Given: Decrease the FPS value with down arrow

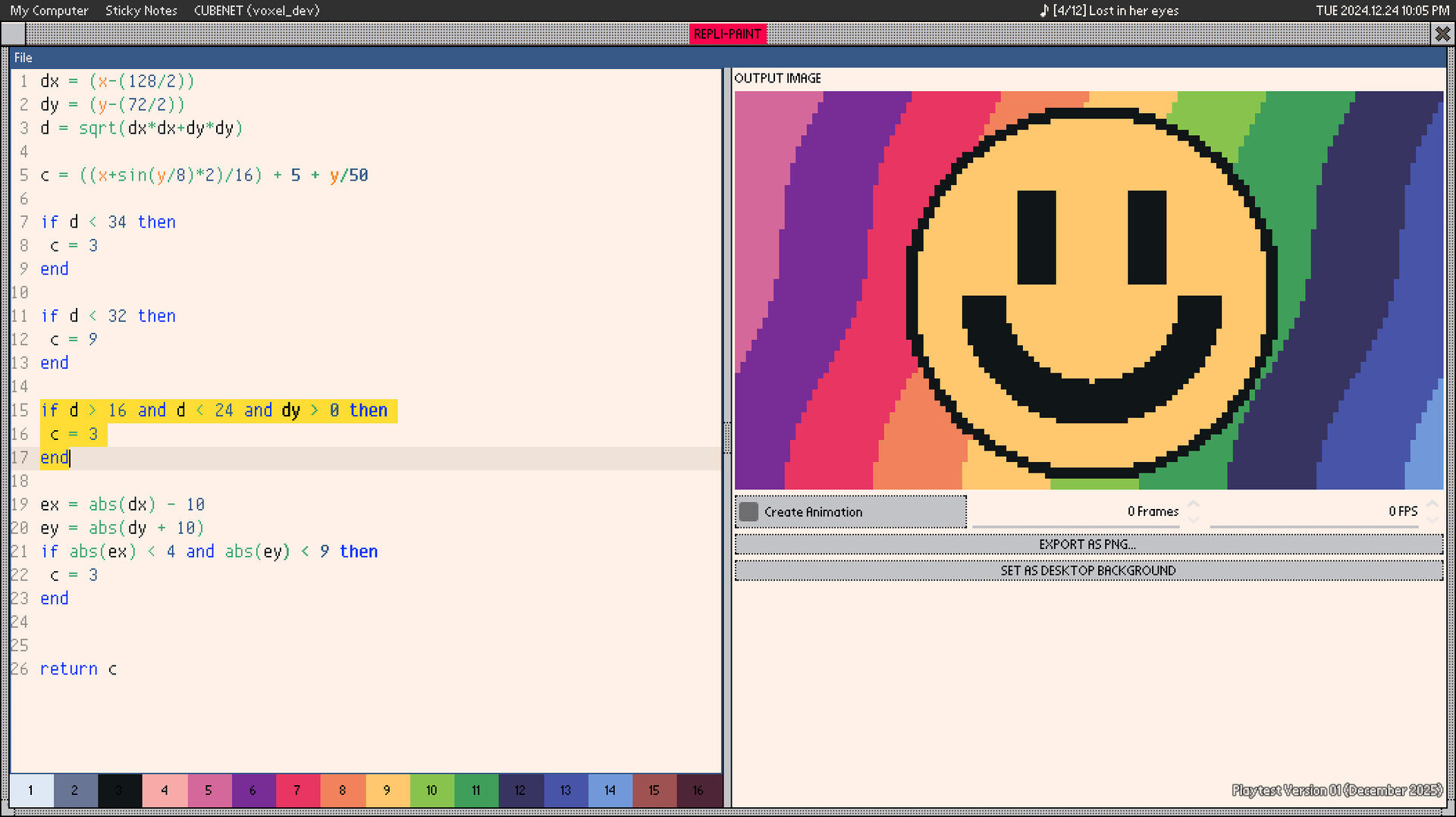Looking at the screenshot, I should pos(1432,519).
